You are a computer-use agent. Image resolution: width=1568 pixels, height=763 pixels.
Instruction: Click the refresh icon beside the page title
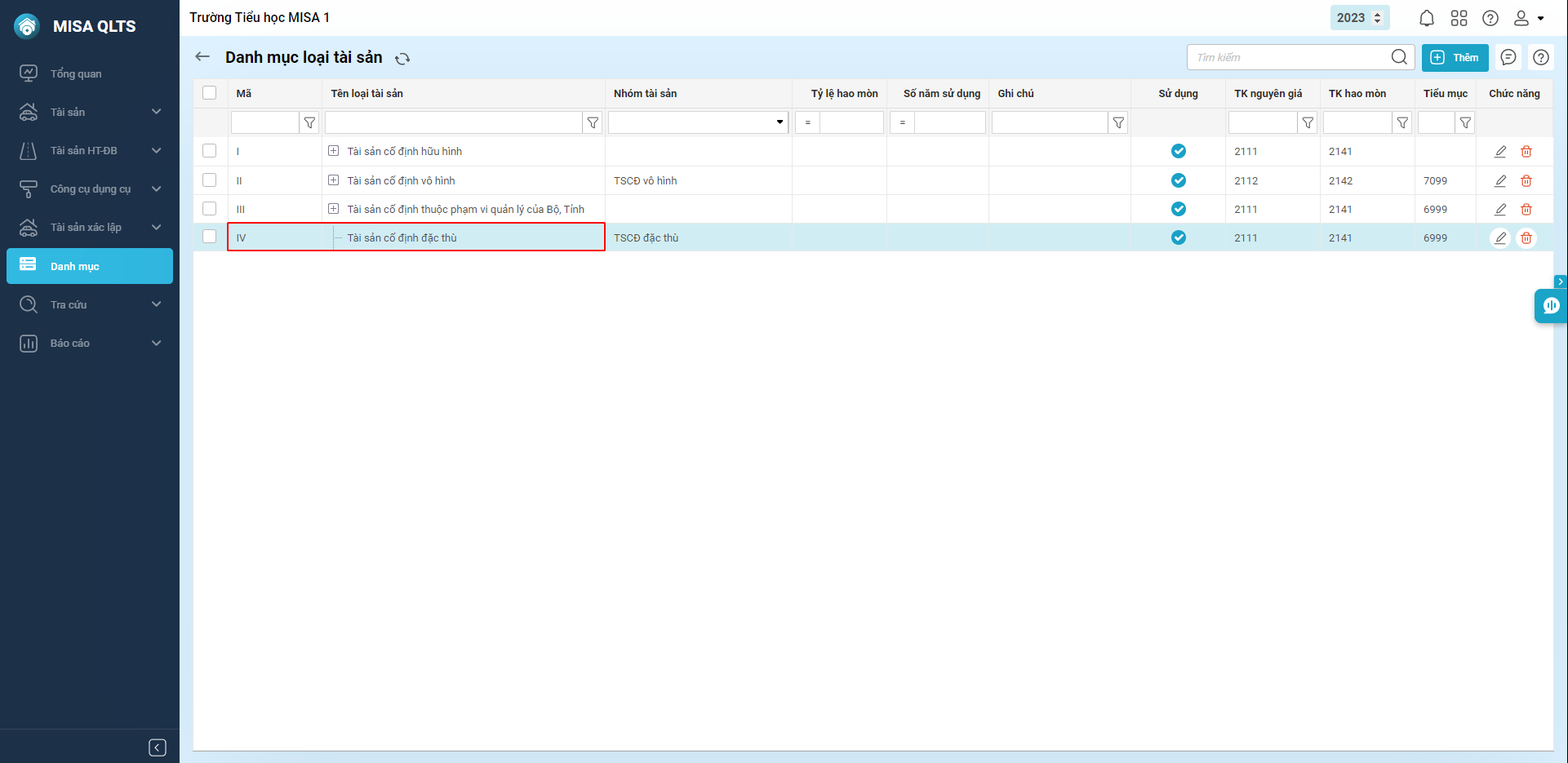pos(402,59)
